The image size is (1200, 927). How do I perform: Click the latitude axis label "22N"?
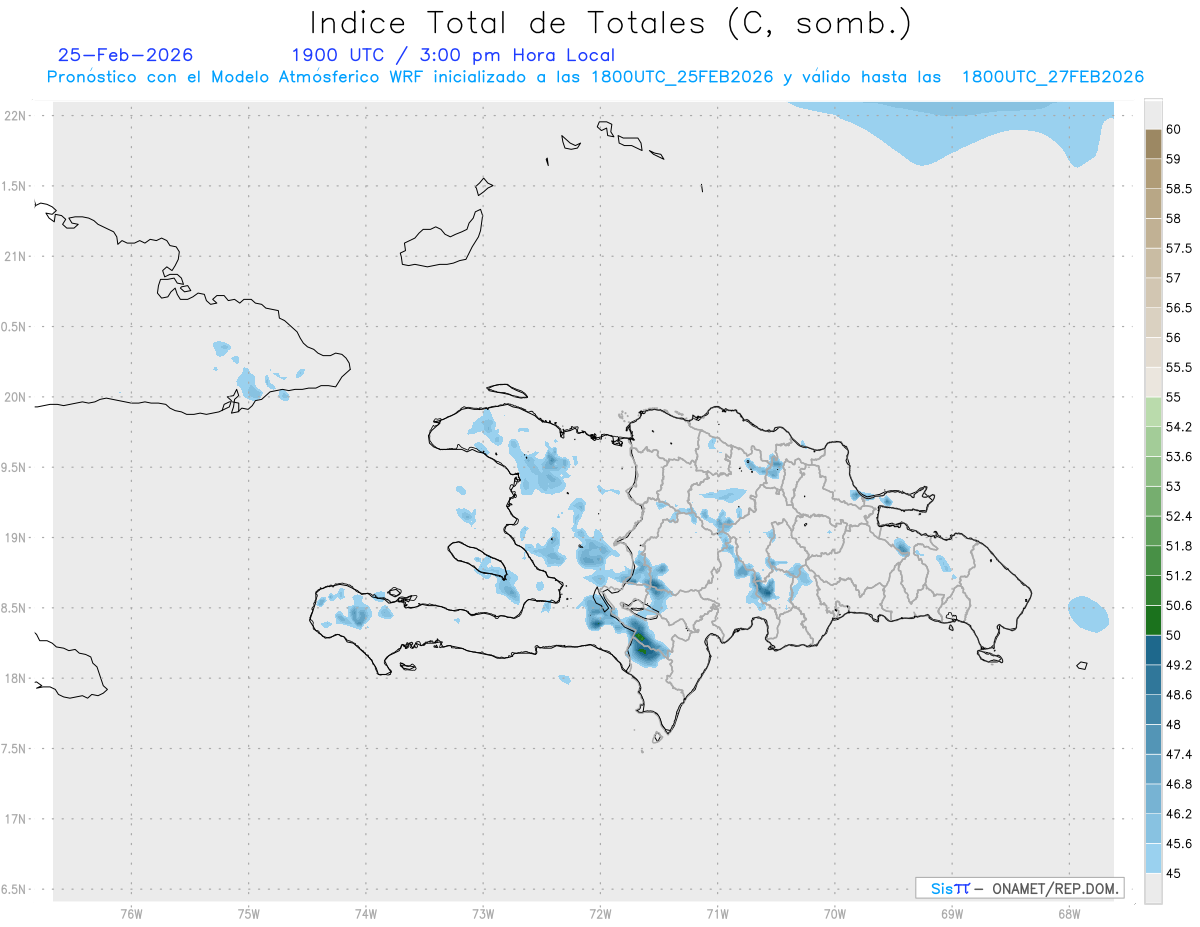(15, 116)
